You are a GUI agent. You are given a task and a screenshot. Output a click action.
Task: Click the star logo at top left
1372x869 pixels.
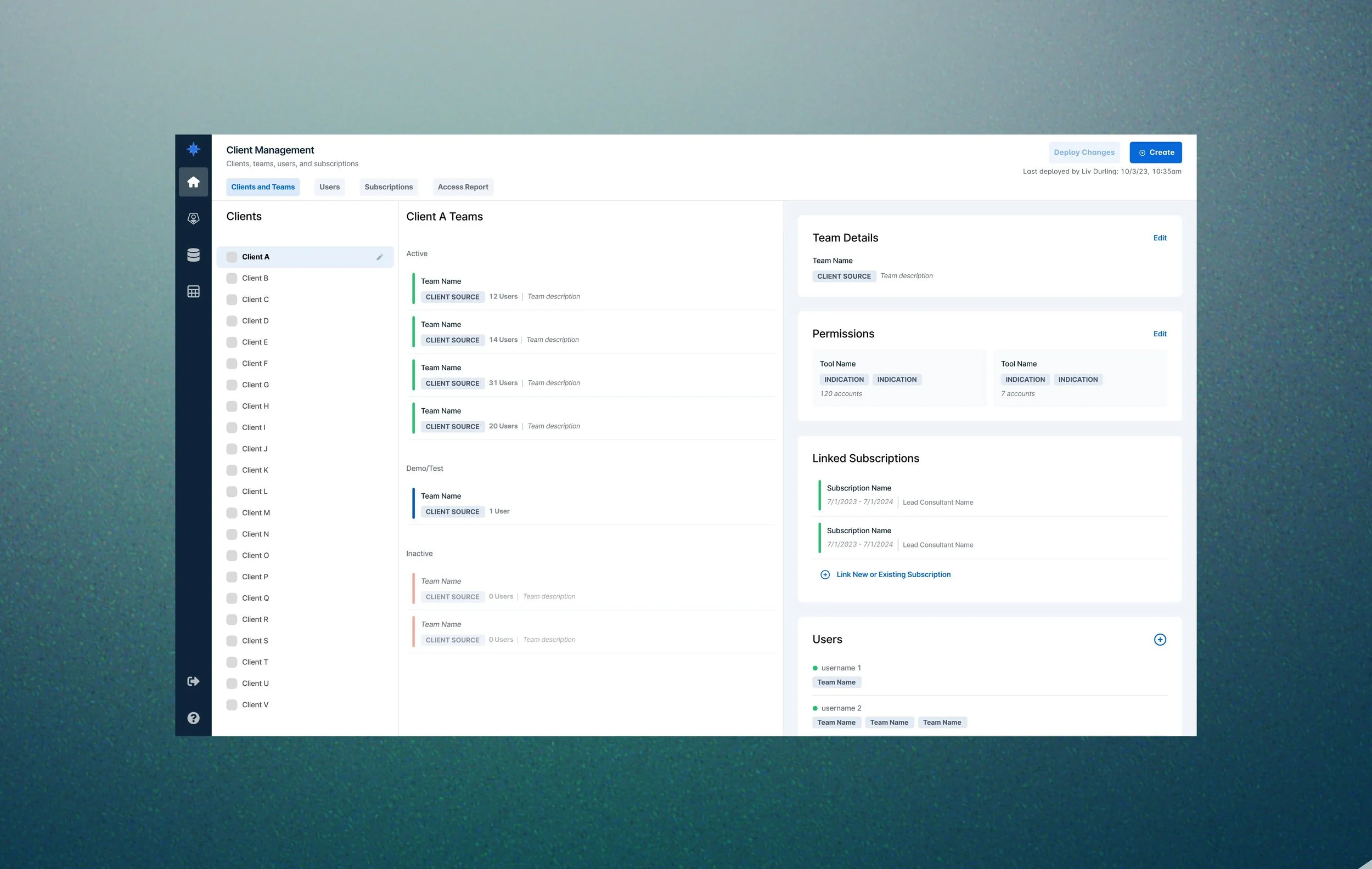coord(193,149)
